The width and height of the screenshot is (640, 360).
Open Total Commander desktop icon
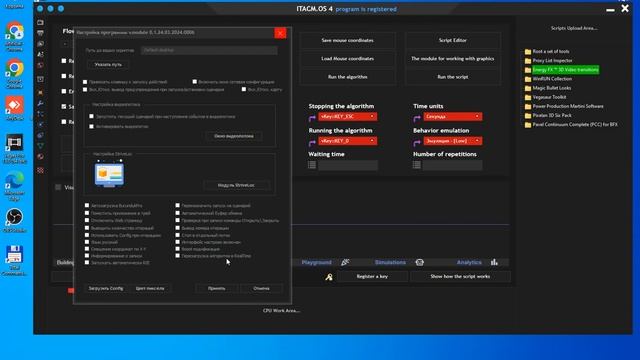[14, 260]
